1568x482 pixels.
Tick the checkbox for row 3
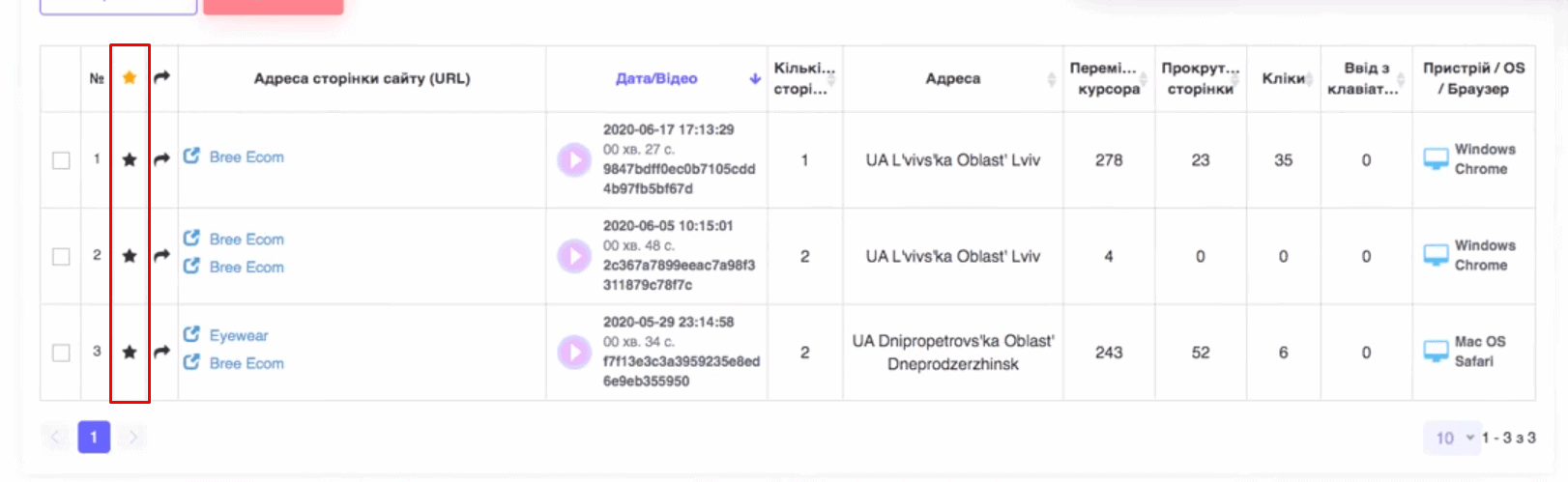click(61, 353)
